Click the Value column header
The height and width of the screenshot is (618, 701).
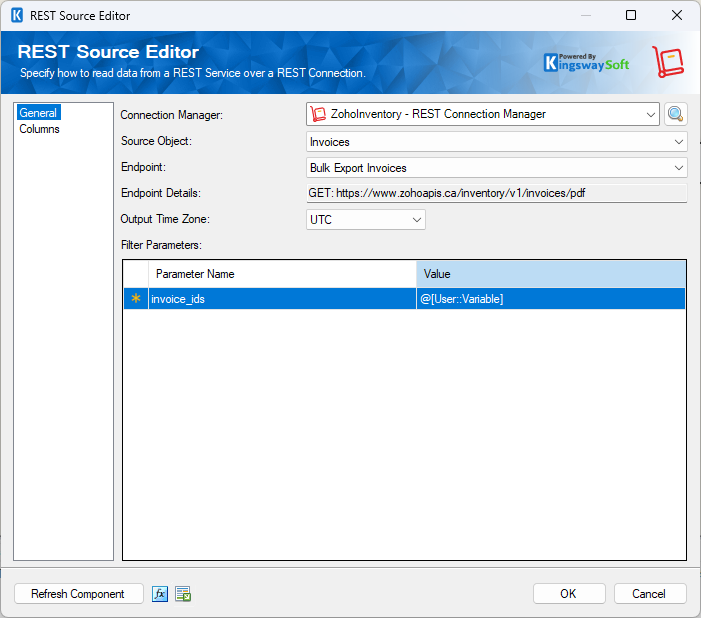click(x=551, y=274)
